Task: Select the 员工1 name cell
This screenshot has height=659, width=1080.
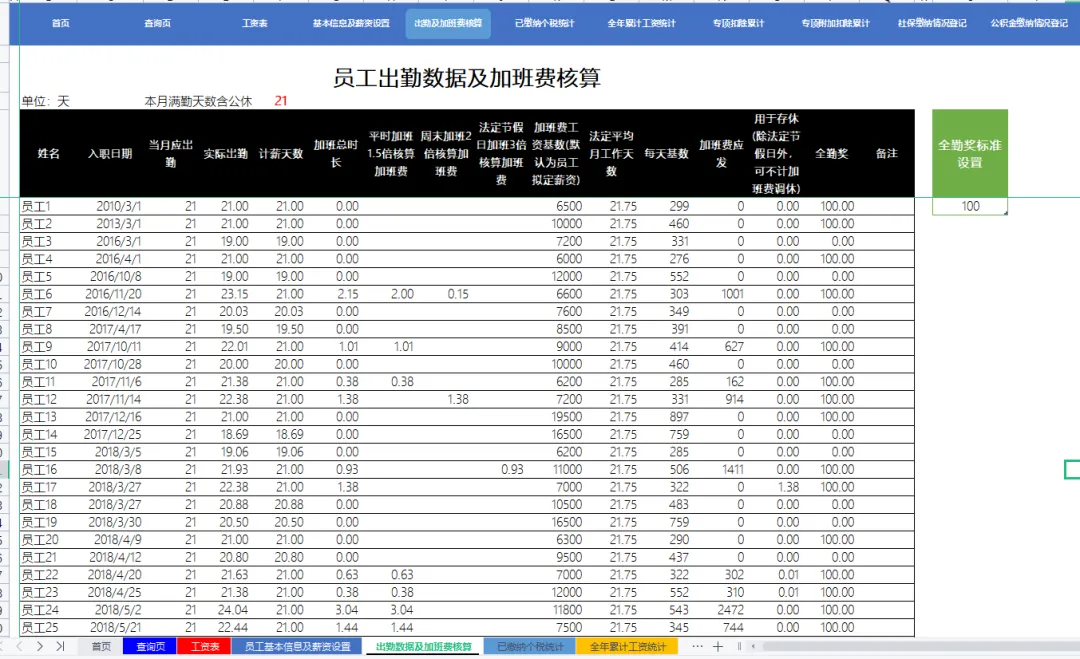Action: tap(48, 206)
